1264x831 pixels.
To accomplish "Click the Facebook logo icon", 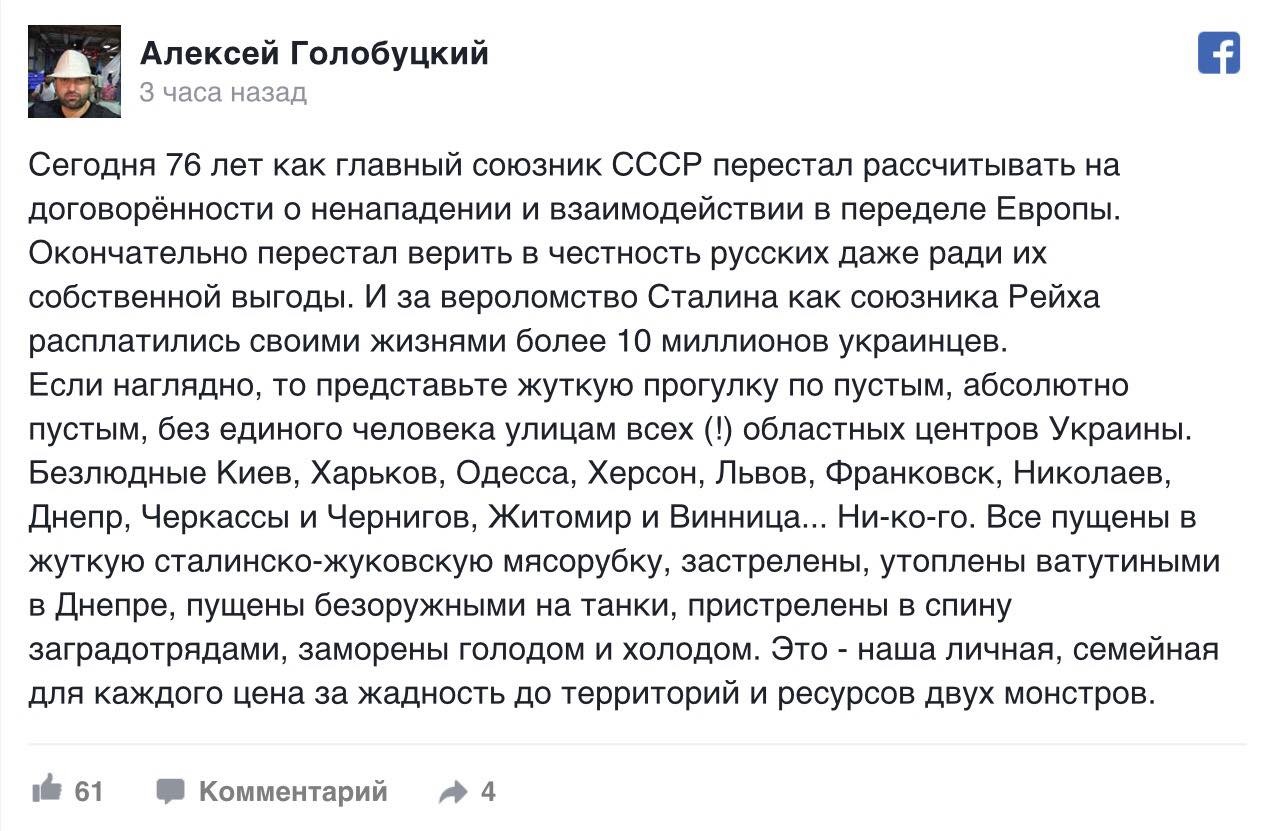I will pyautogui.click(x=1218, y=53).
